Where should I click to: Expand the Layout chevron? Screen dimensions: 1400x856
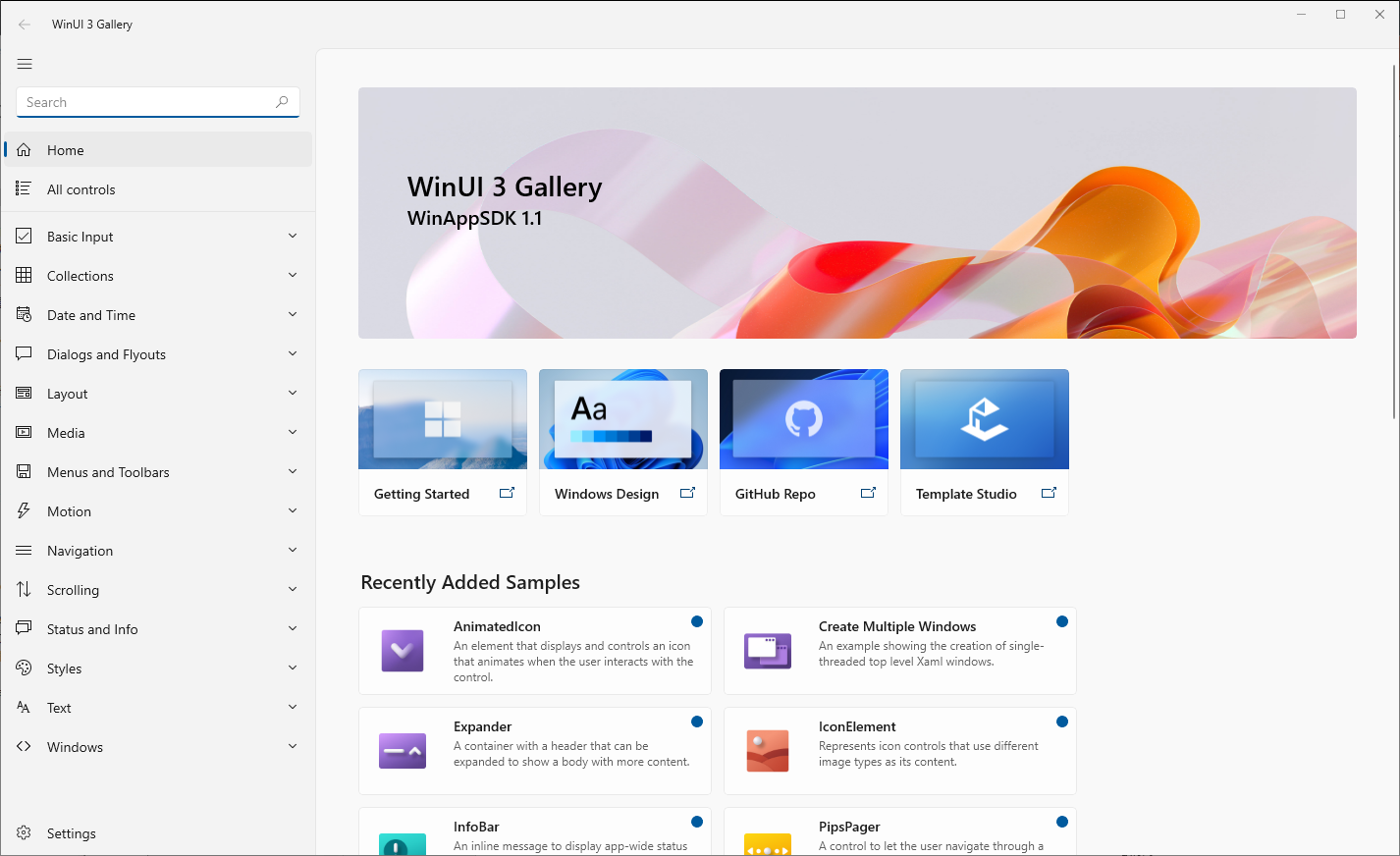tap(293, 393)
